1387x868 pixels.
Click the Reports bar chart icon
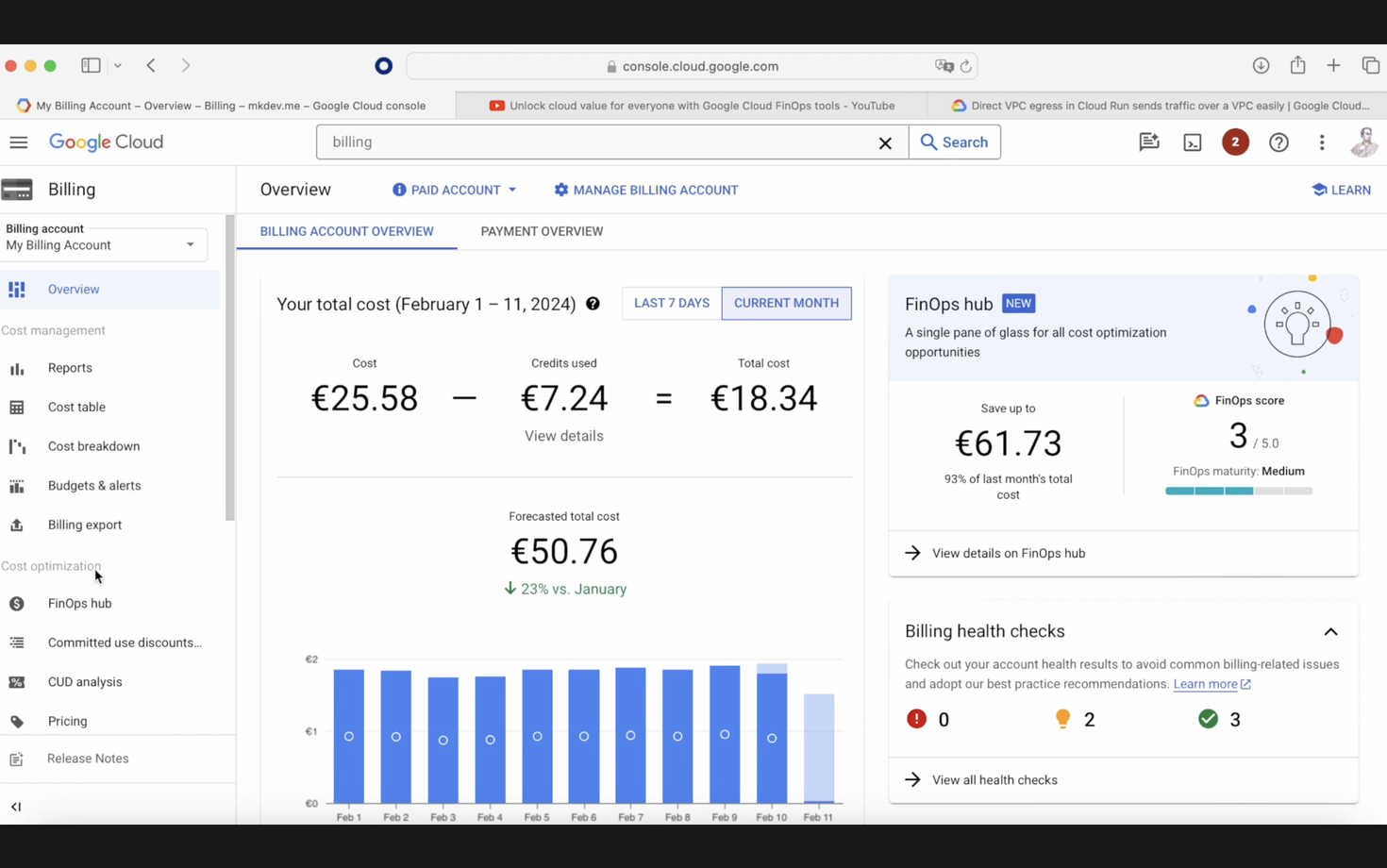click(17, 369)
